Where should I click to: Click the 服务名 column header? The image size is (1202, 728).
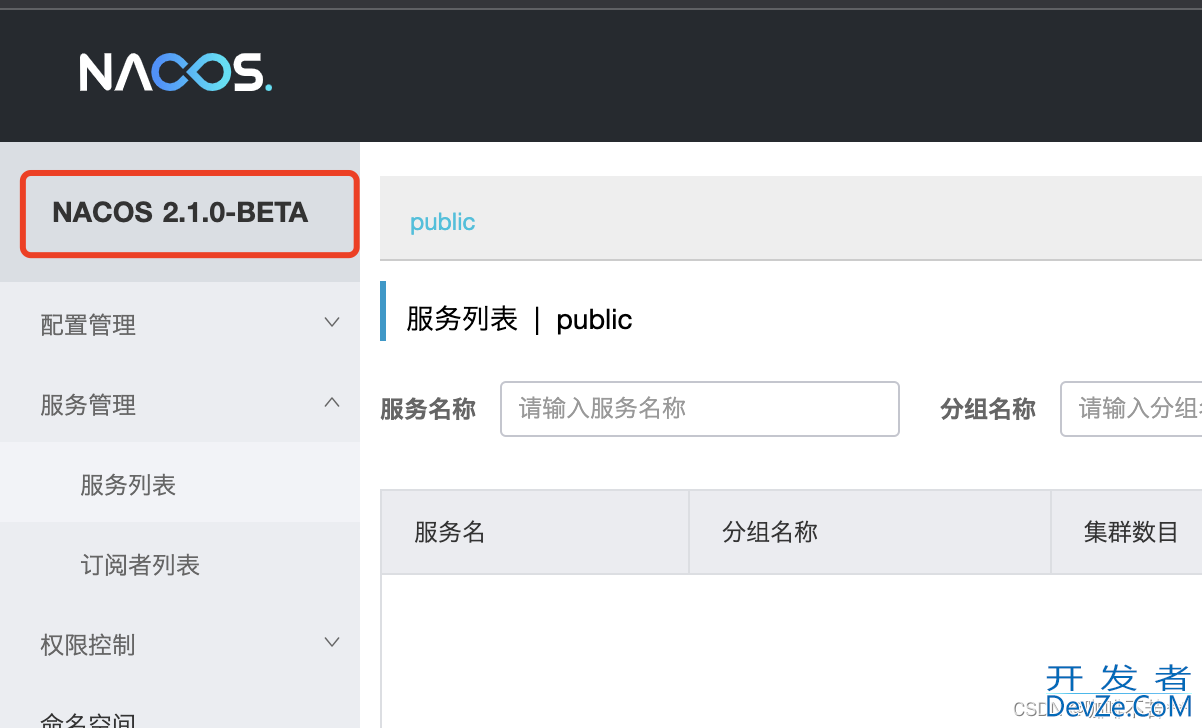(x=535, y=532)
